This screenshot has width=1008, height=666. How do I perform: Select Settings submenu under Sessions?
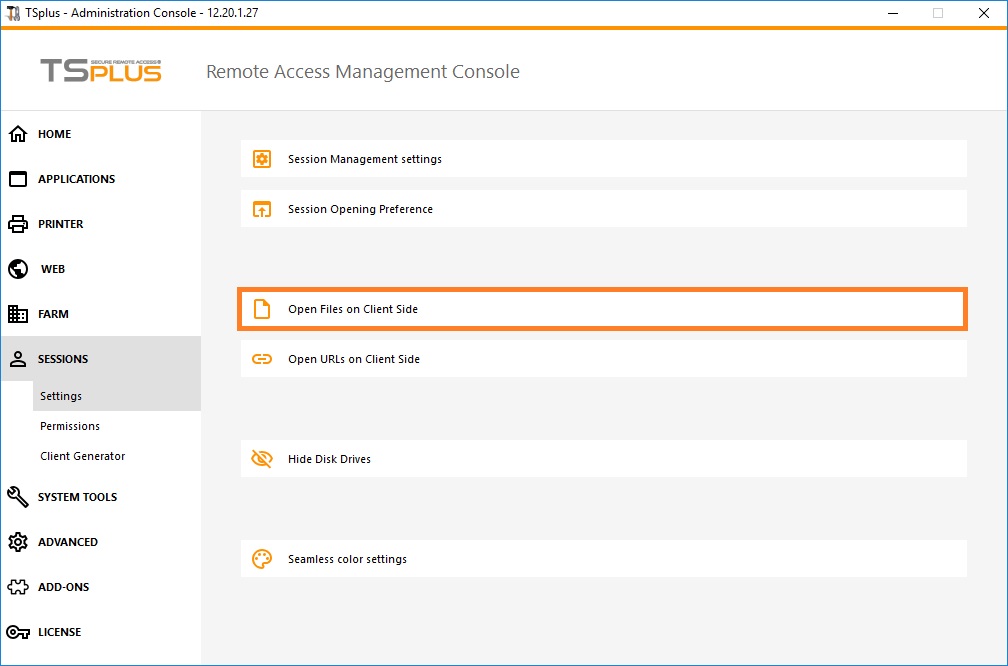click(61, 396)
